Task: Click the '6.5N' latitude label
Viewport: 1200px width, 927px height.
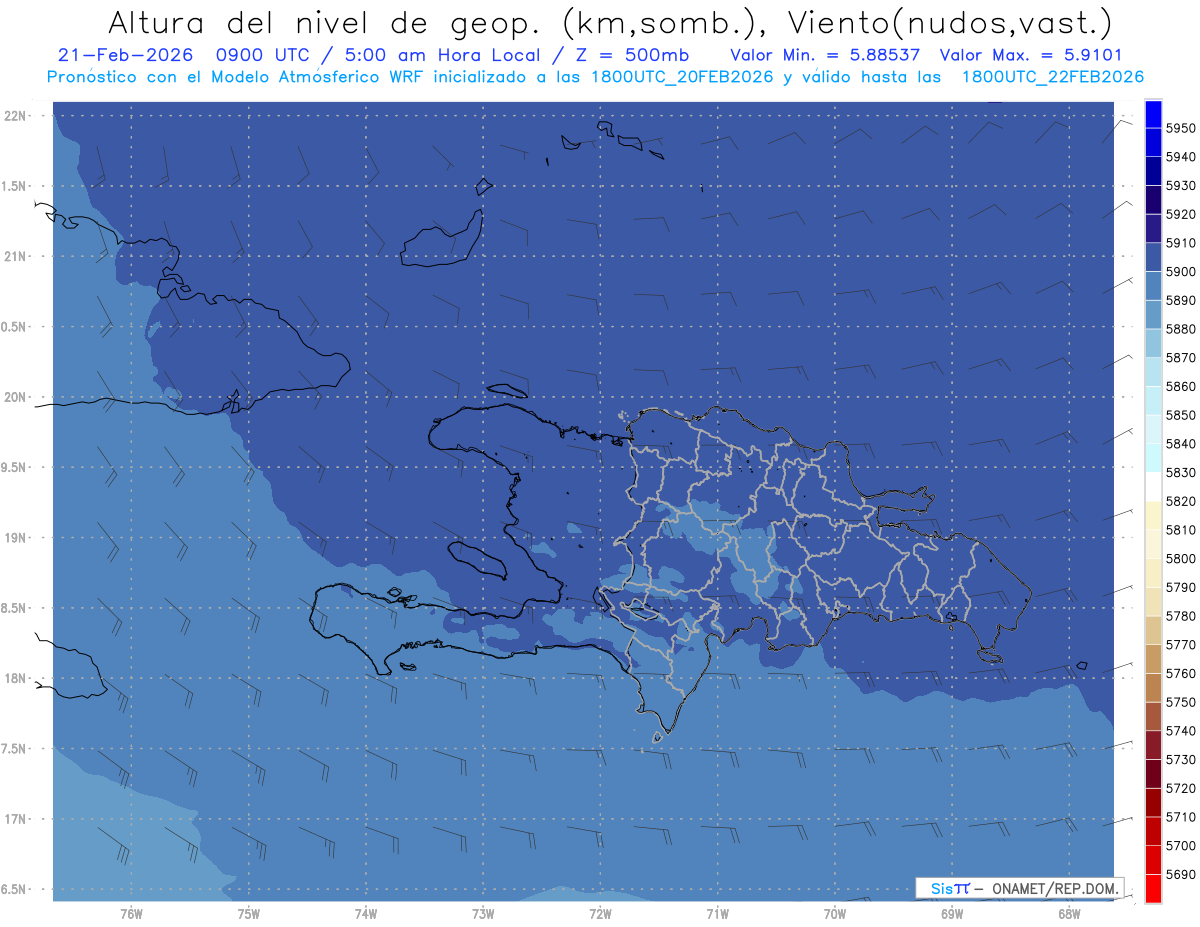Action: (14, 890)
